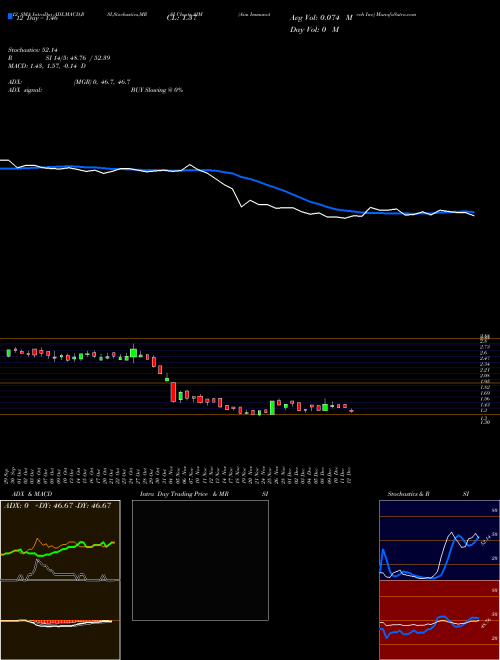Click the long red candlestick at start of November
Screen dimensions: 500x660
(173, 392)
